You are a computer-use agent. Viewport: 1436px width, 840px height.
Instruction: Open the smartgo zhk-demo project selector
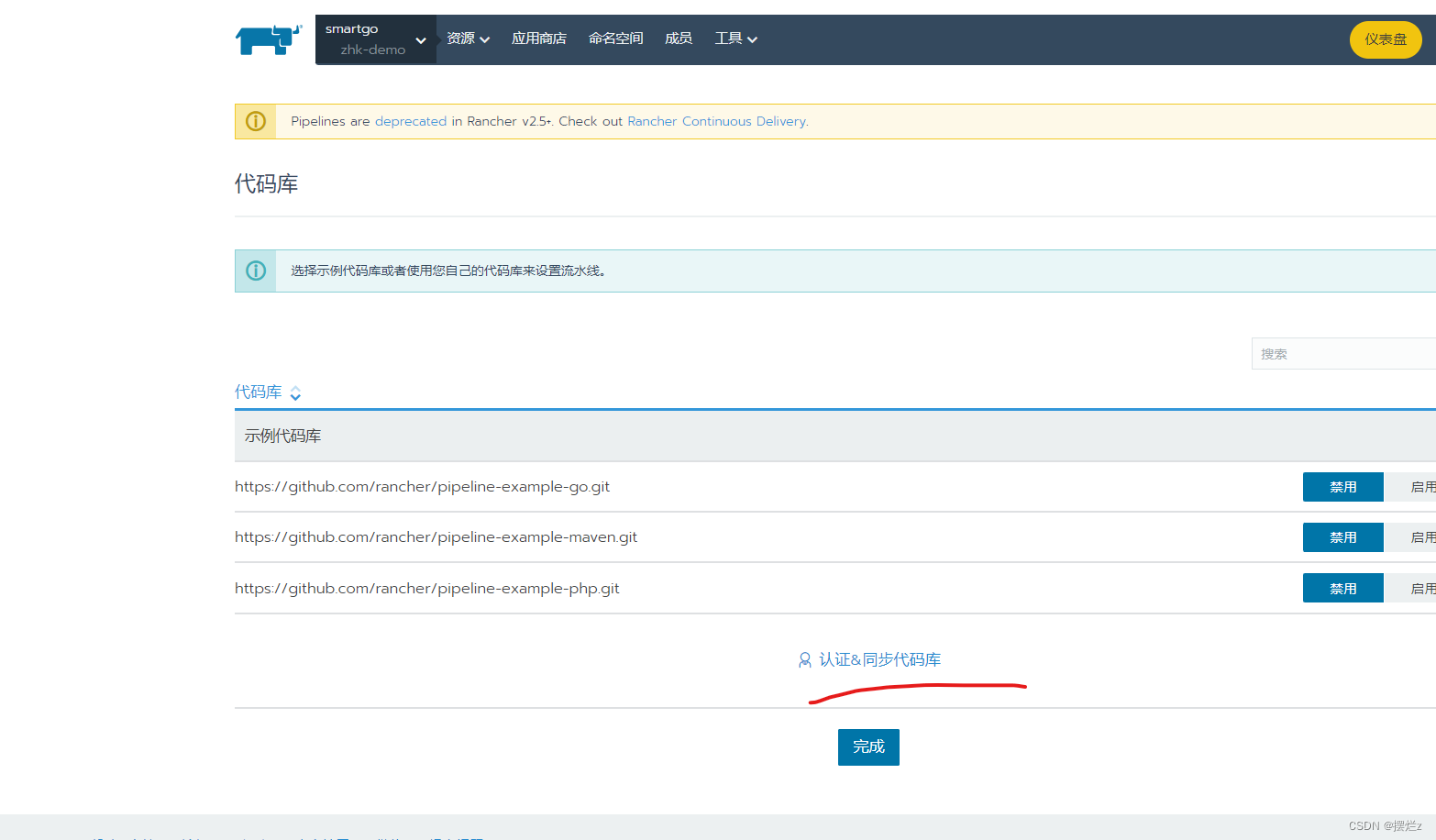[x=376, y=39]
